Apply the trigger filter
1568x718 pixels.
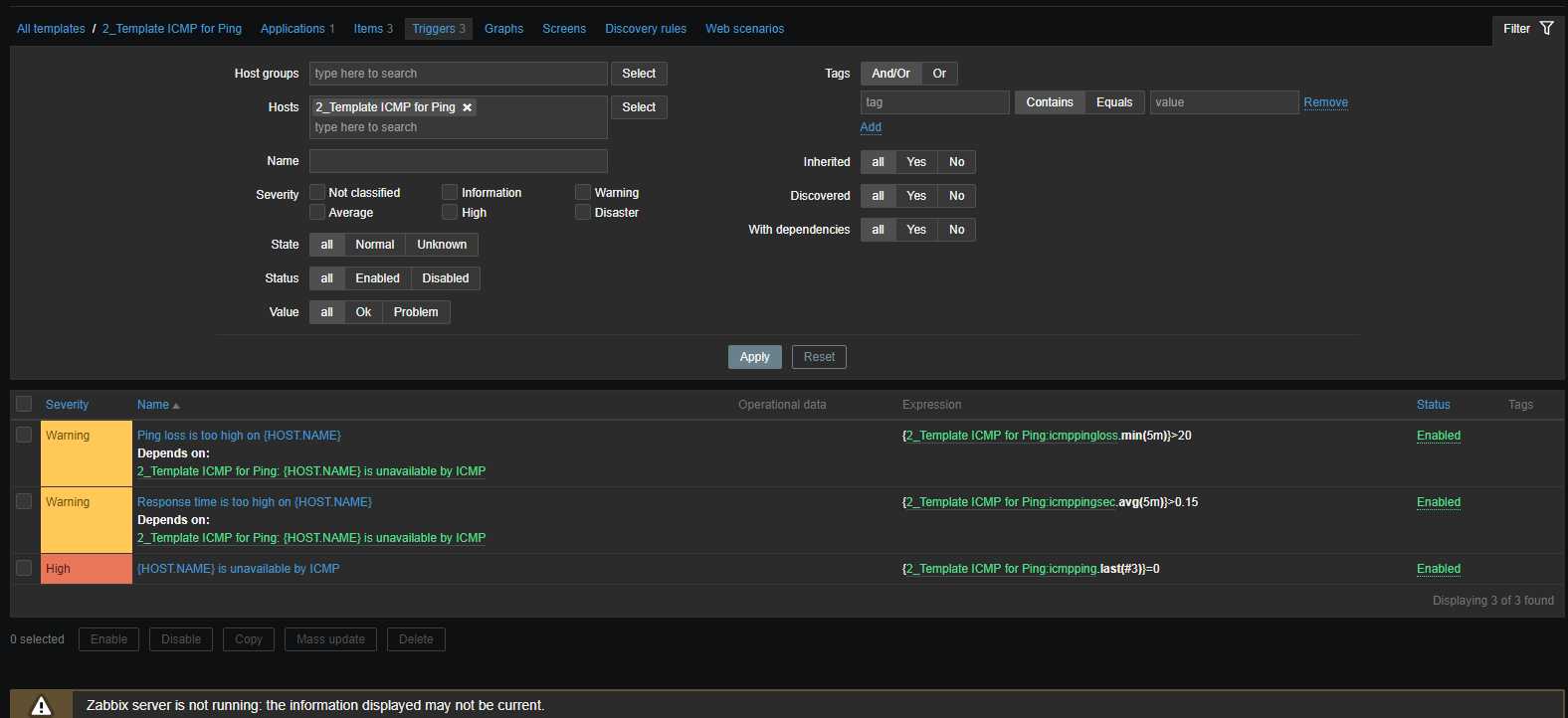point(755,357)
